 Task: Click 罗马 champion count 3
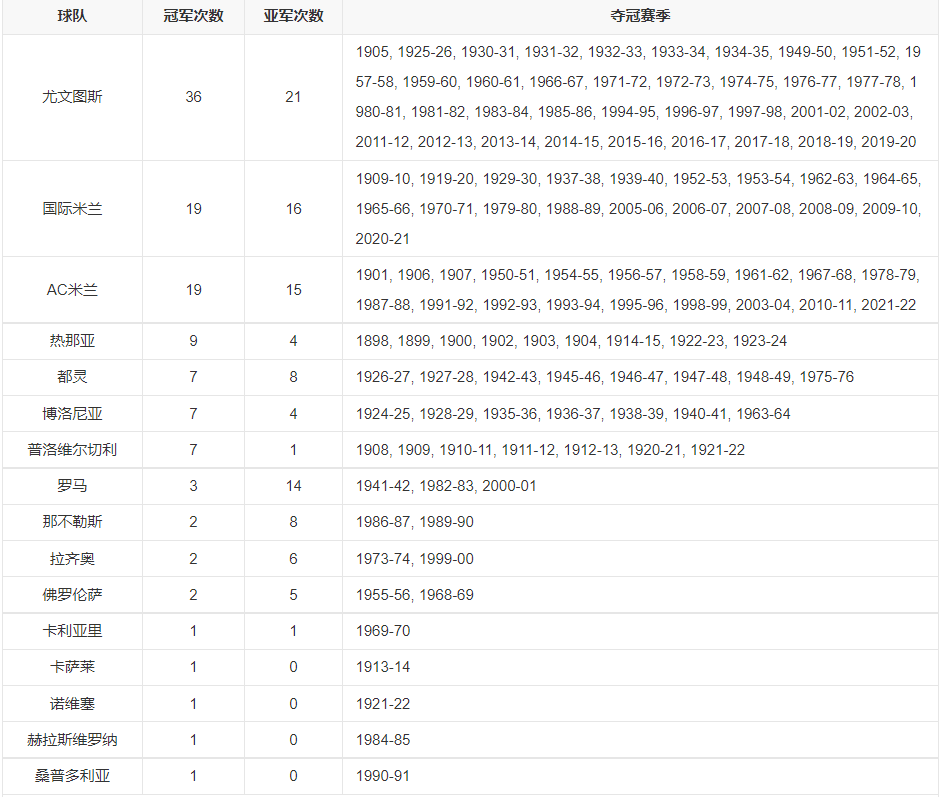pos(193,486)
